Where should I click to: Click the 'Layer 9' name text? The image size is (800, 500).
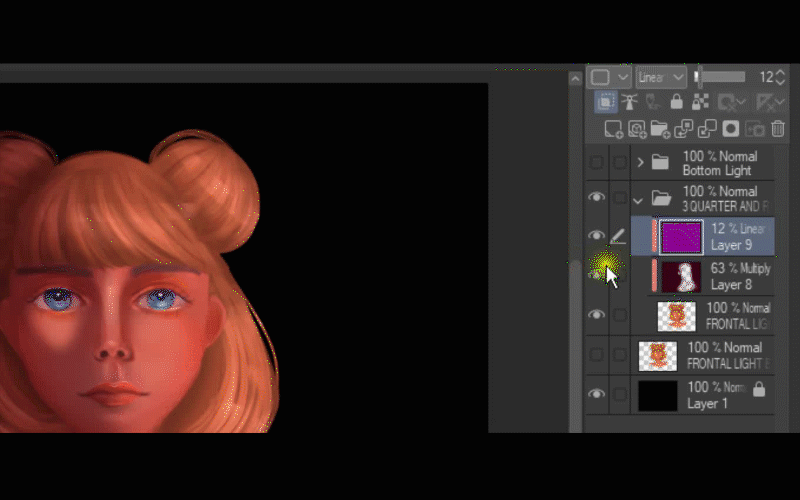click(731, 245)
